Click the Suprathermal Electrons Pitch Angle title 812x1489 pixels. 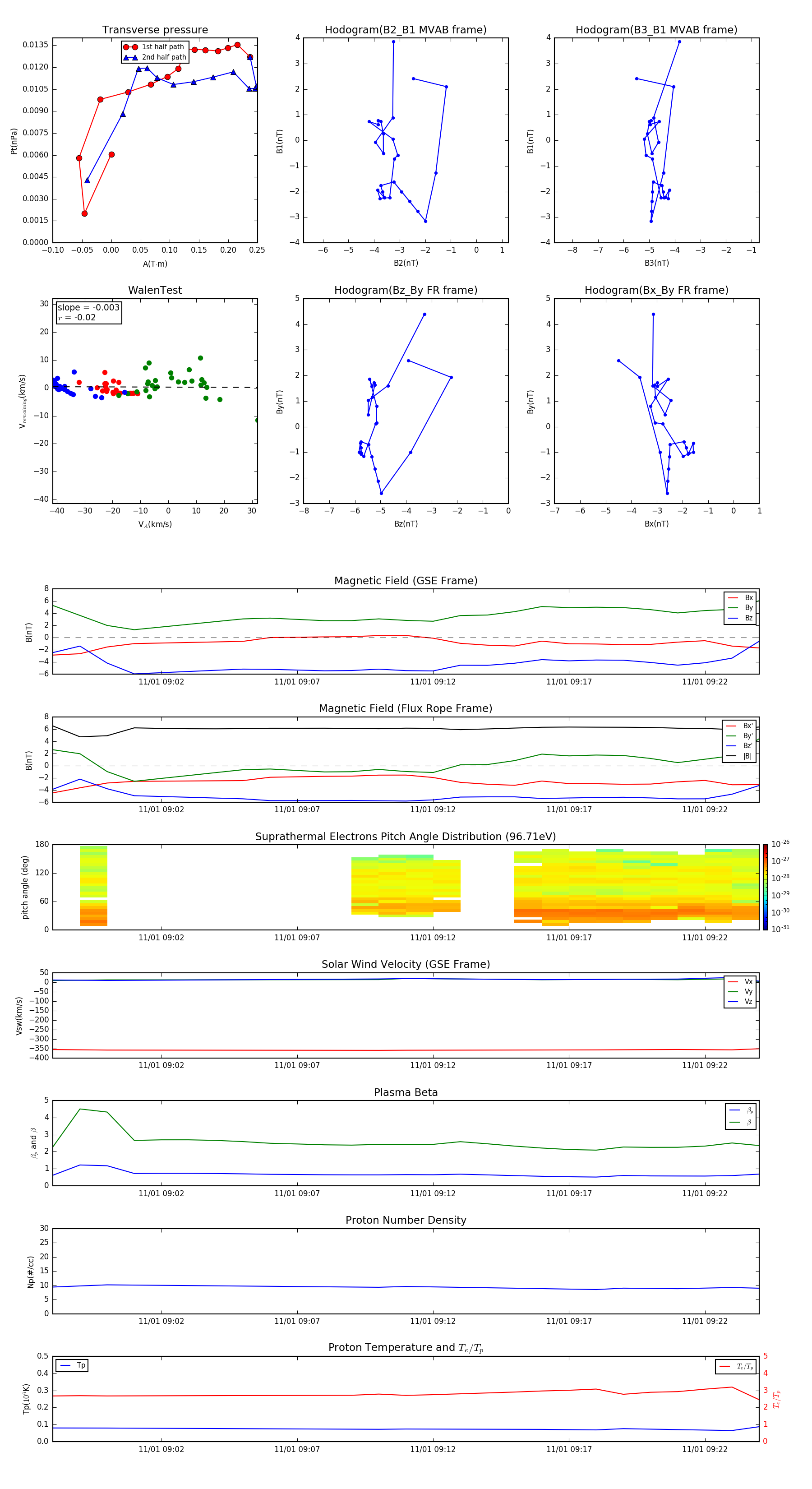tap(406, 837)
